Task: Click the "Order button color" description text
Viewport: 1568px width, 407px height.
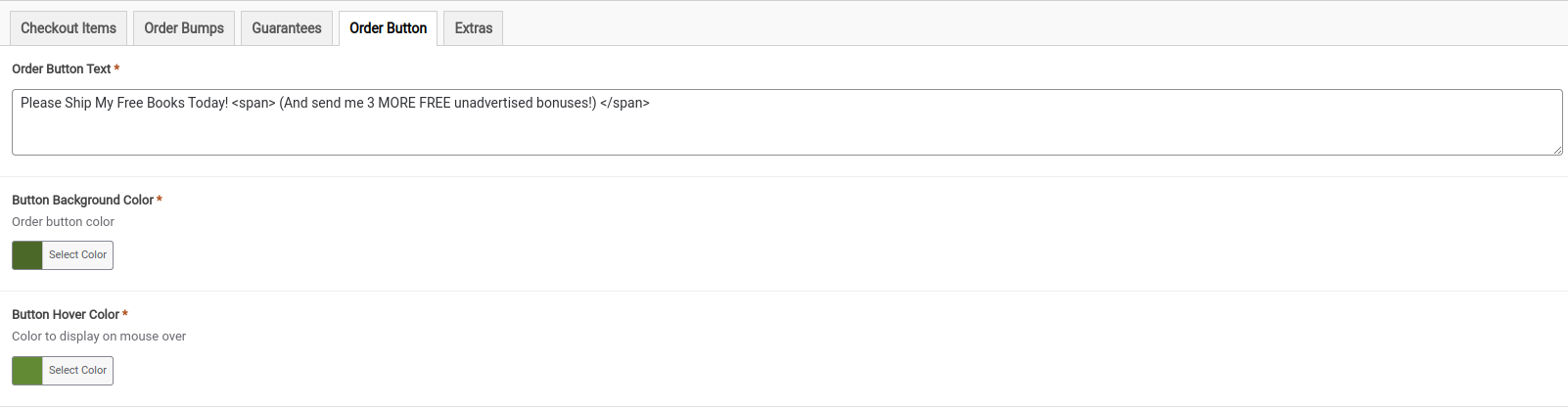Action: (63, 222)
